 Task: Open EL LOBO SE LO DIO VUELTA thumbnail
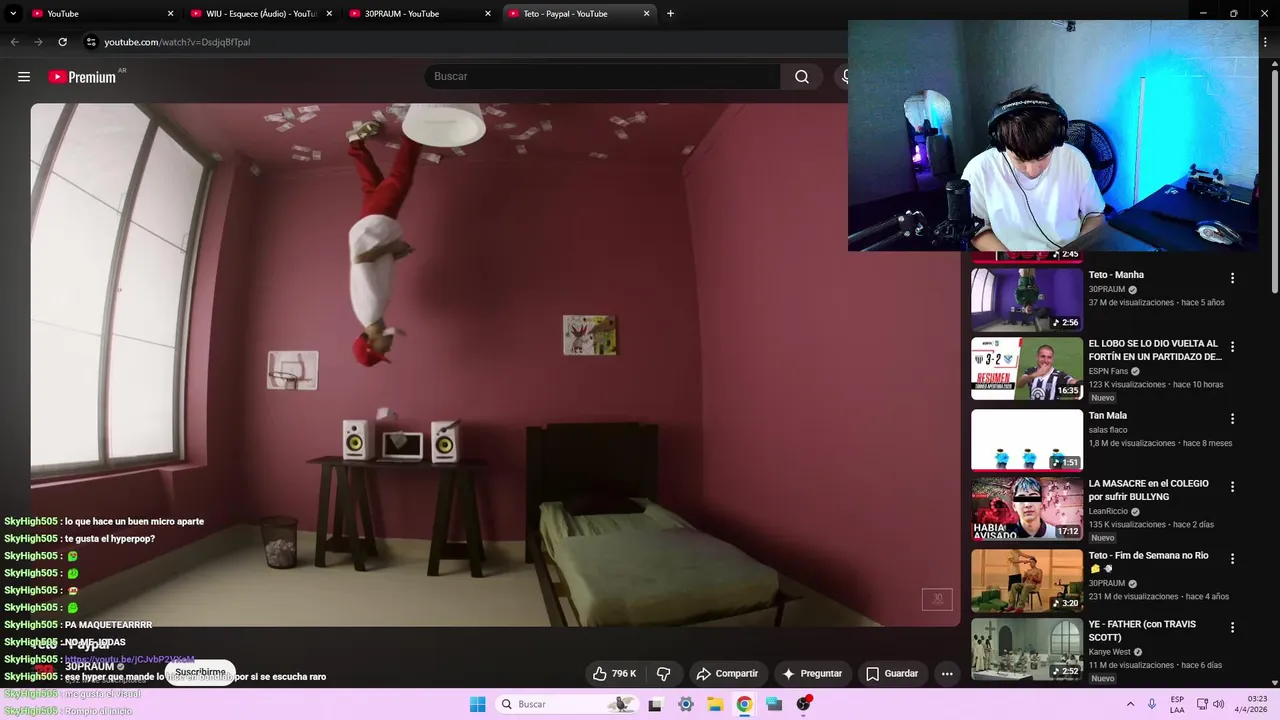pyautogui.click(x=1027, y=368)
